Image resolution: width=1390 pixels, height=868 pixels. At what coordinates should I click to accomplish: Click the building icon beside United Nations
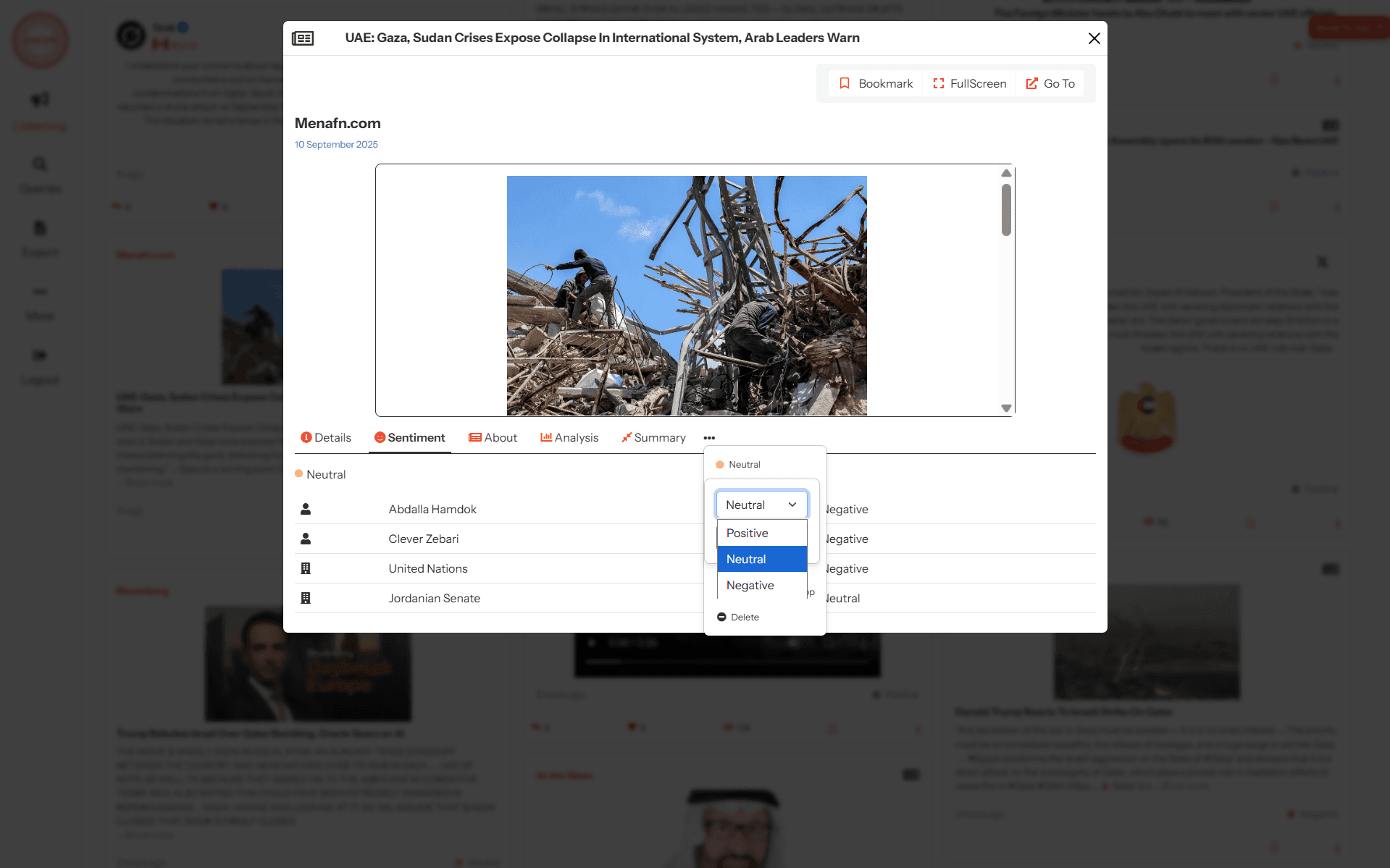(x=306, y=568)
